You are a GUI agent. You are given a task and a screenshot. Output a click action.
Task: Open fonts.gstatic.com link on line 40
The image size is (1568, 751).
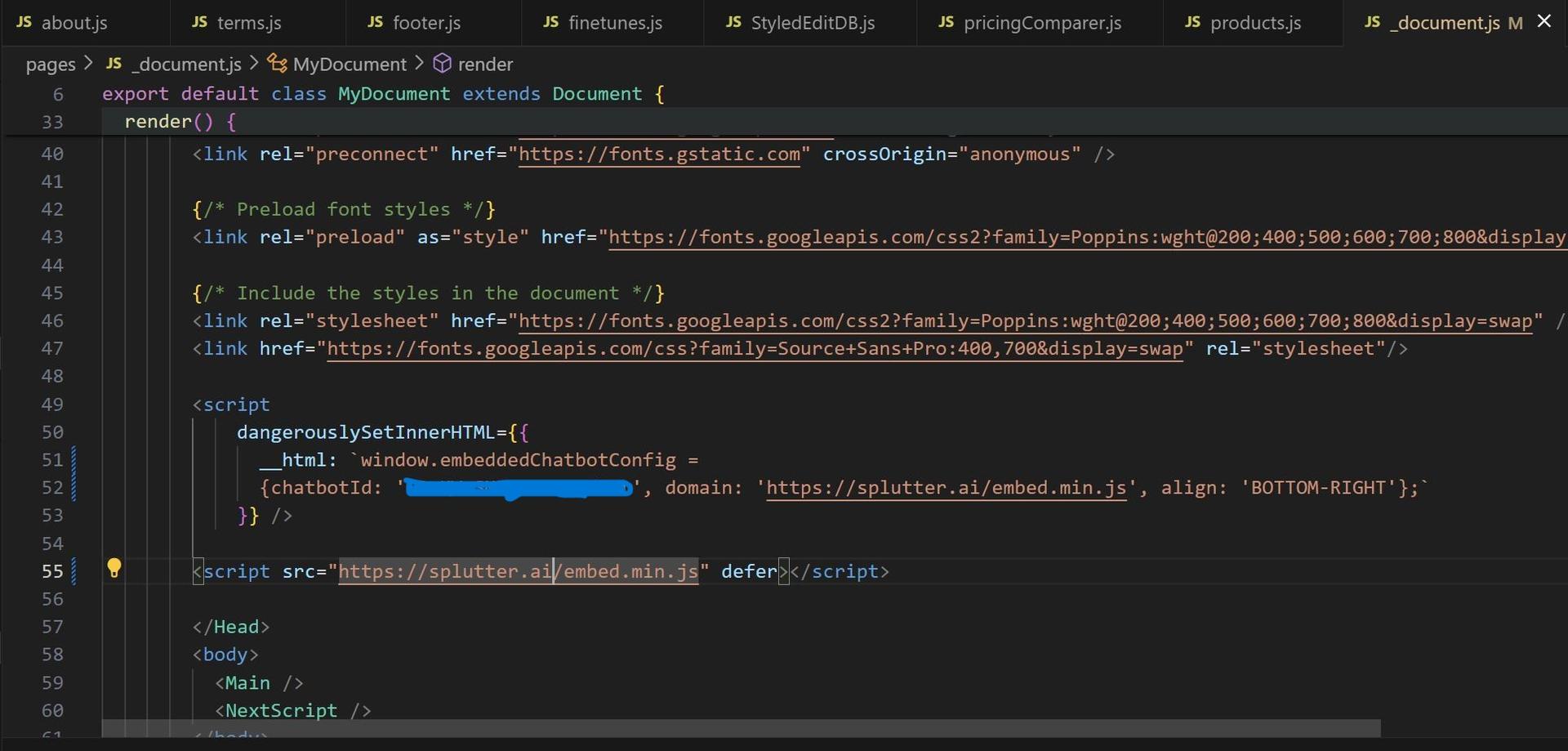coord(659,154)
